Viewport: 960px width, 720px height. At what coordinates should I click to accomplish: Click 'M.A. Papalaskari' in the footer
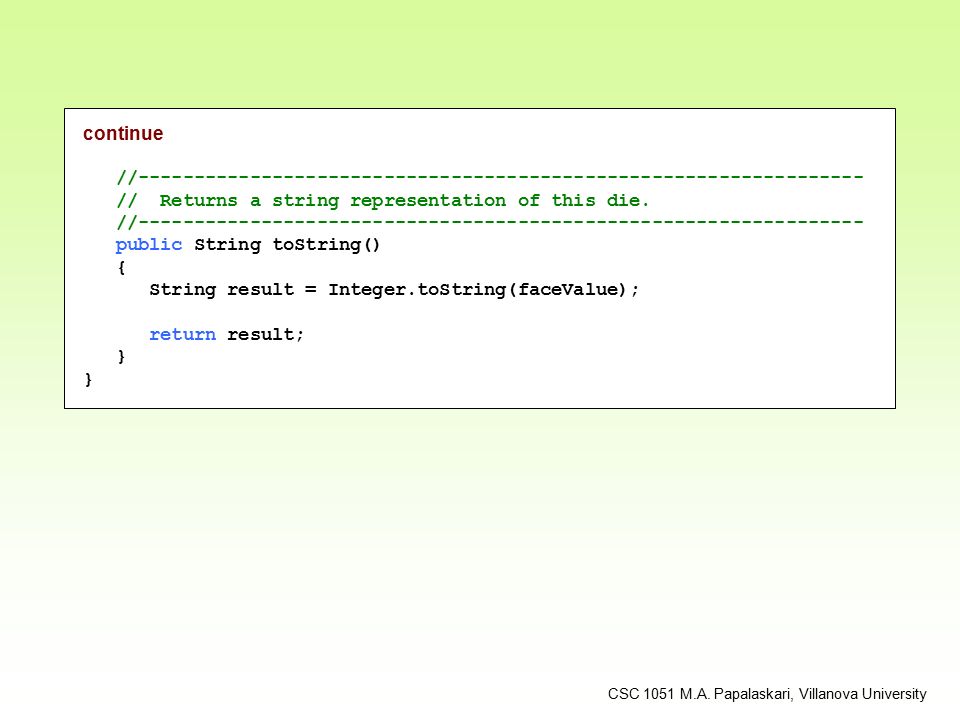coord(737,694)
